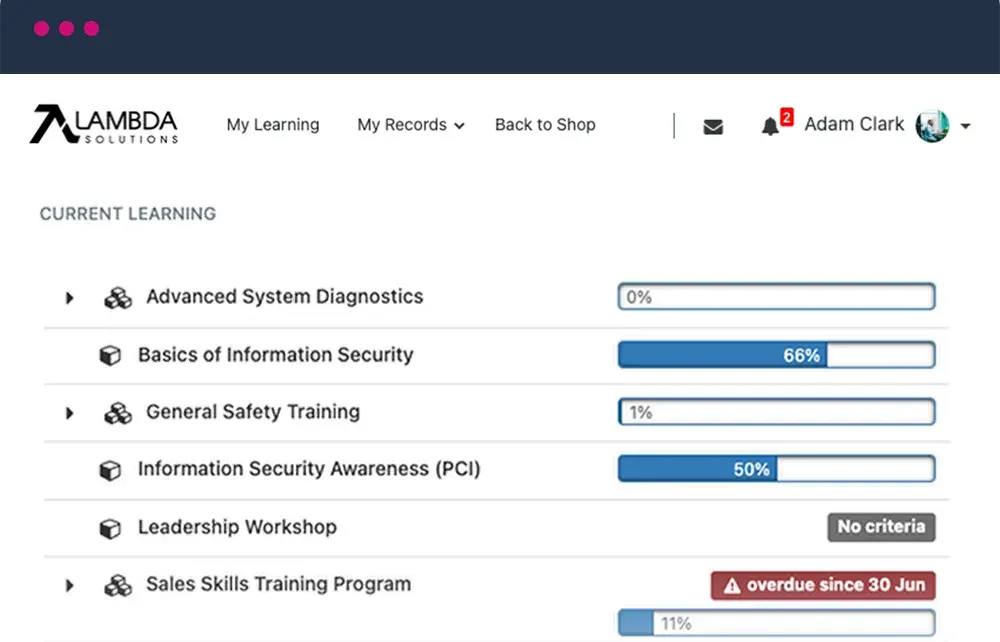Open the notifications bell icon
Image resolution: width=1000 pixels, height=642 pixels.
tap(770, 126)
